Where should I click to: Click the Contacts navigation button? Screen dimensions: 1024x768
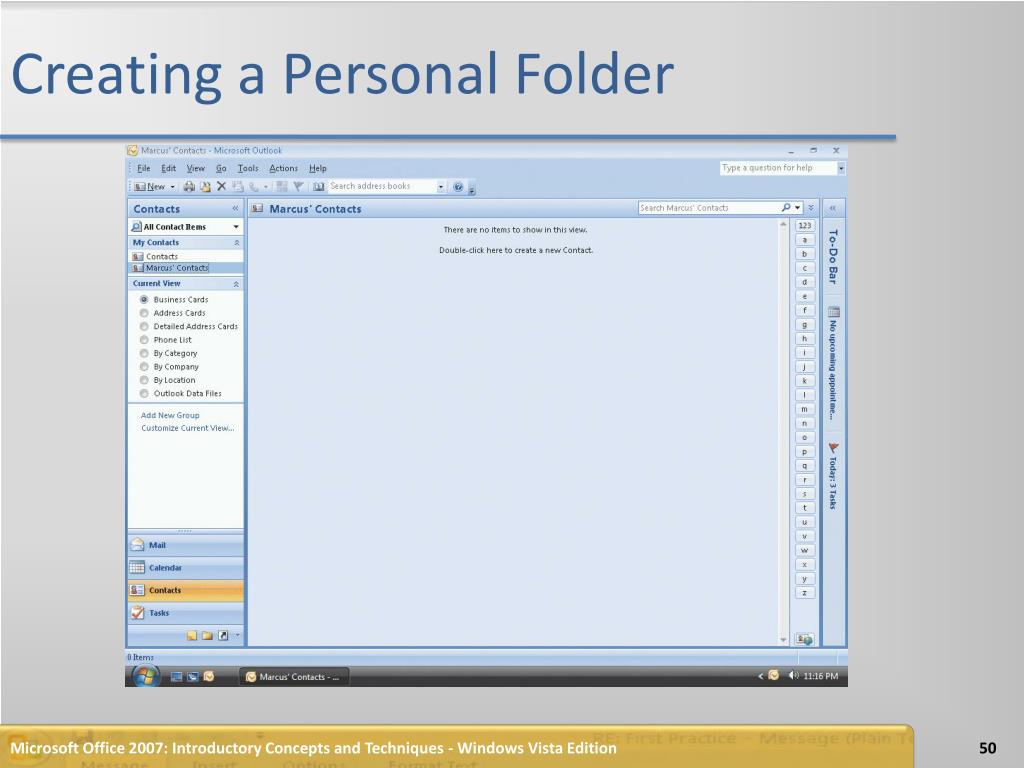point(185,590)
